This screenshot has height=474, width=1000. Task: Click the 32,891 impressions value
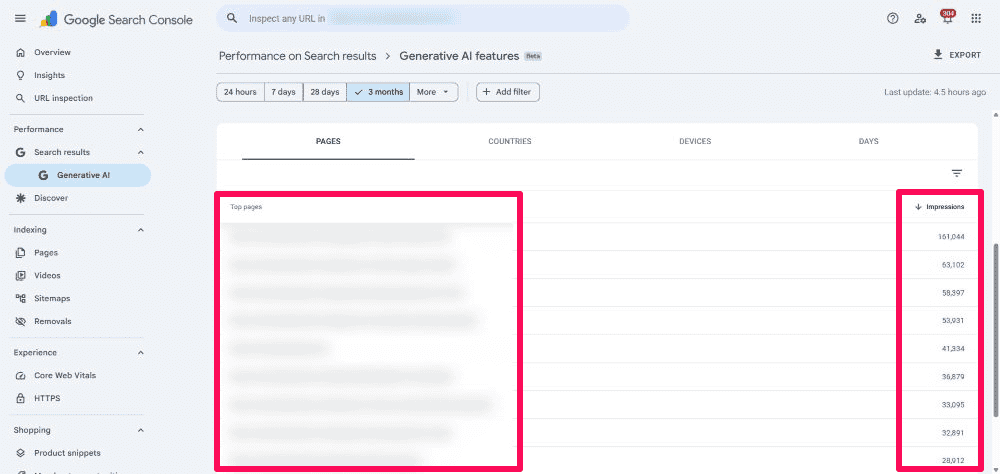(x=953, y=433)
